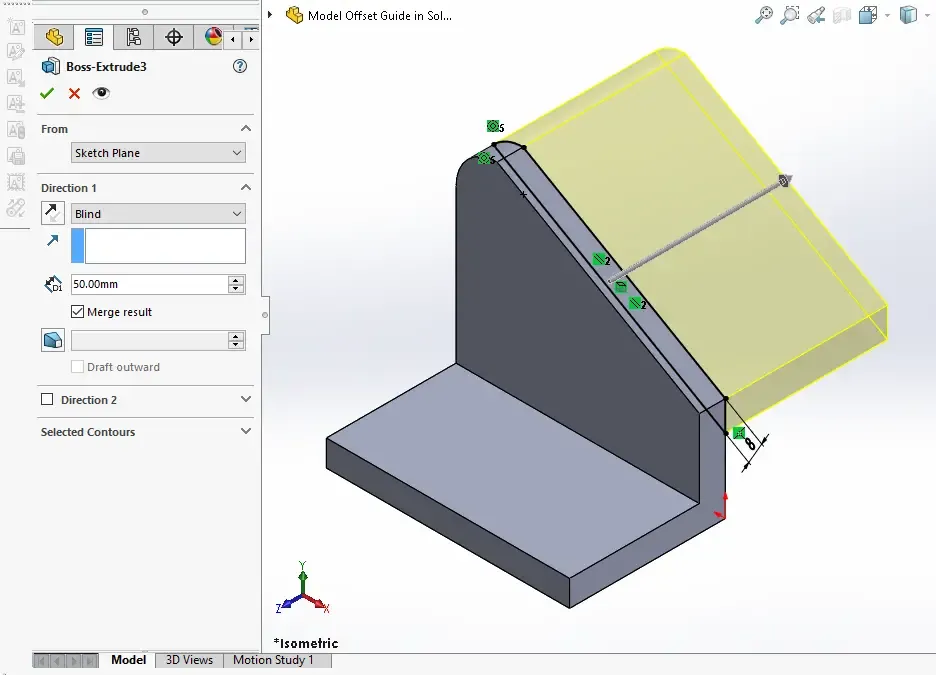Open the PropertyManager help button
The image size is (936, 675).
coord(239,66)
